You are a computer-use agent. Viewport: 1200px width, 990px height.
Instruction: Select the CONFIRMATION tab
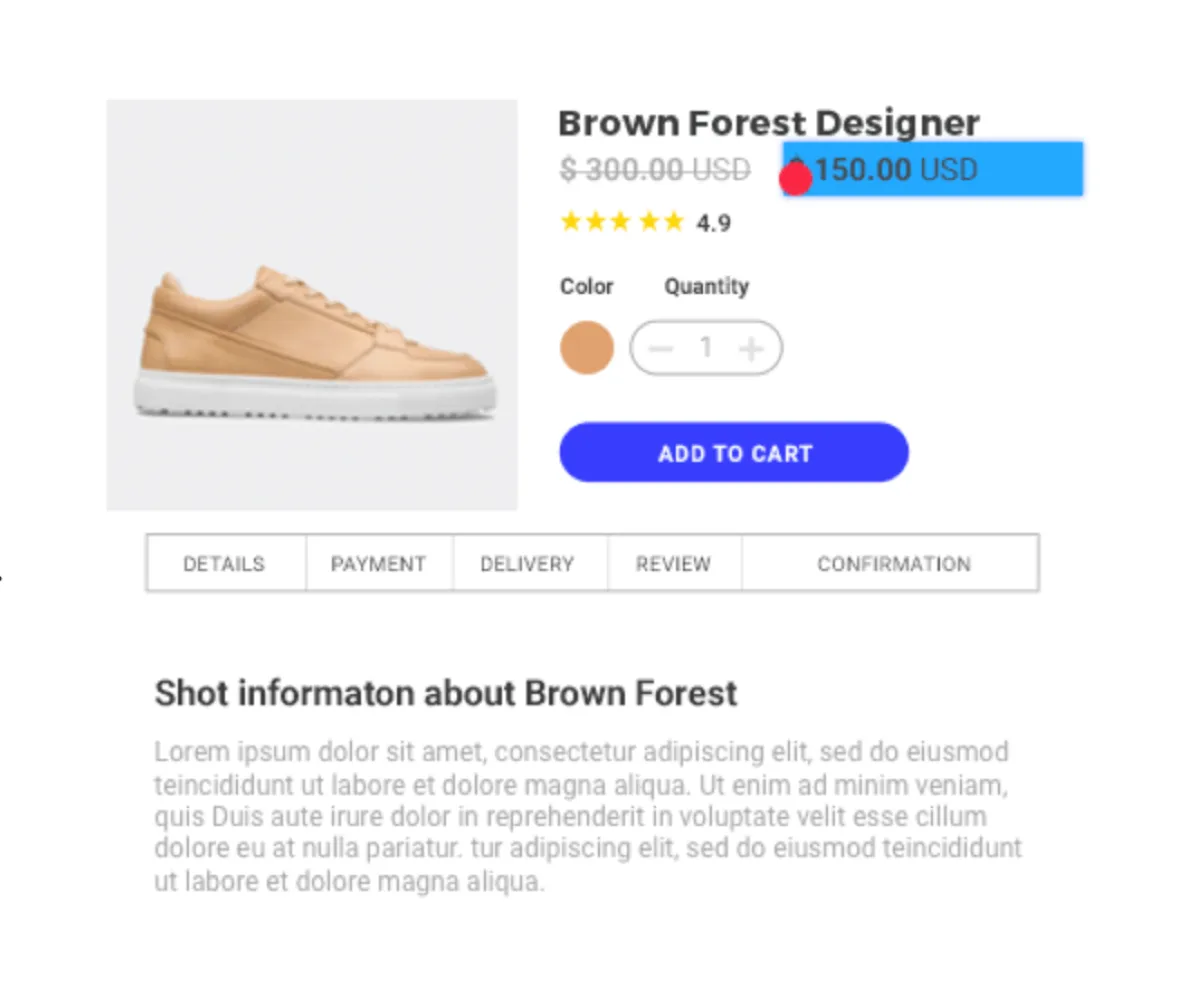point(893,564)
